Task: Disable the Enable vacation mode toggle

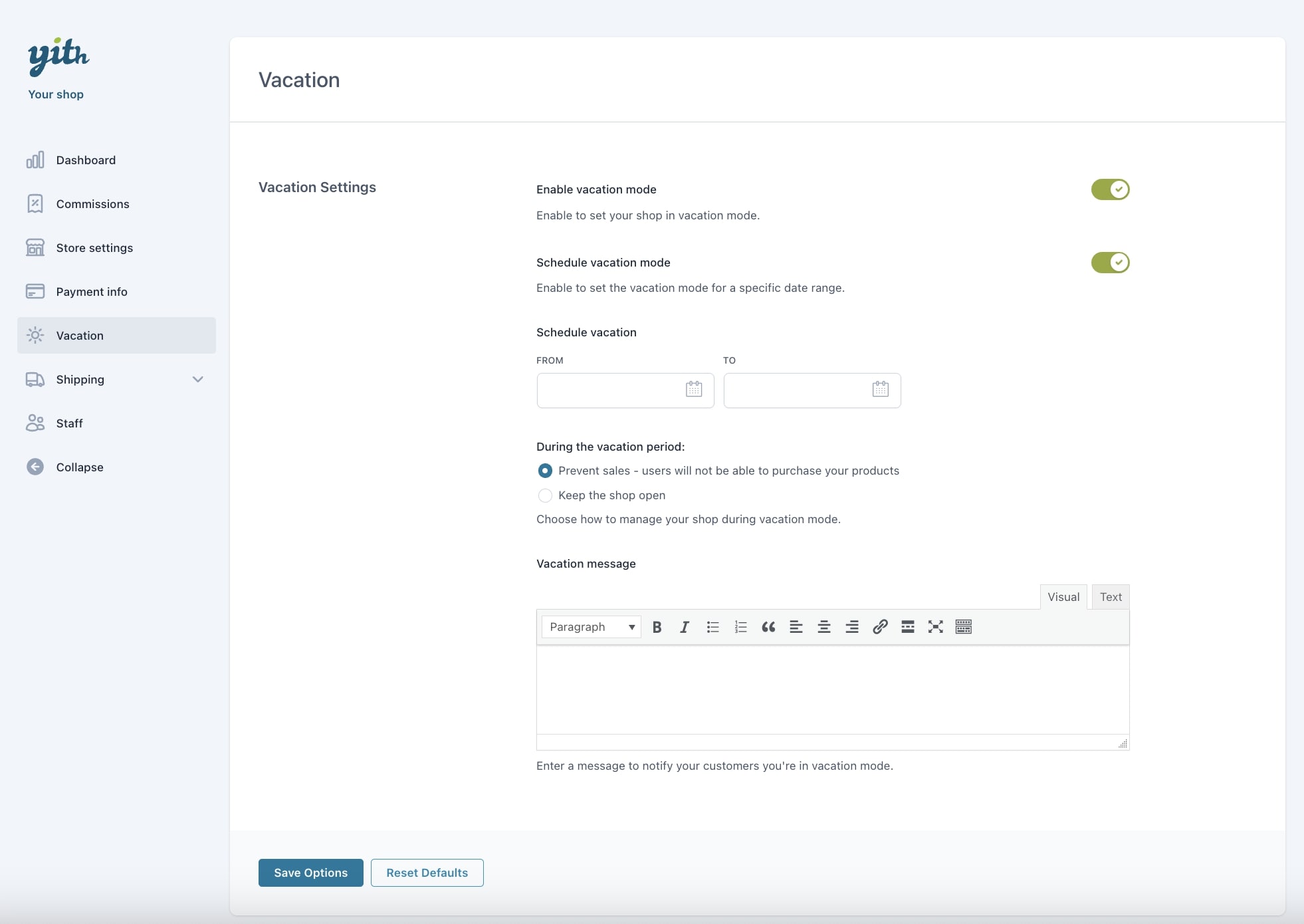Action: (x=1110, y=189)
